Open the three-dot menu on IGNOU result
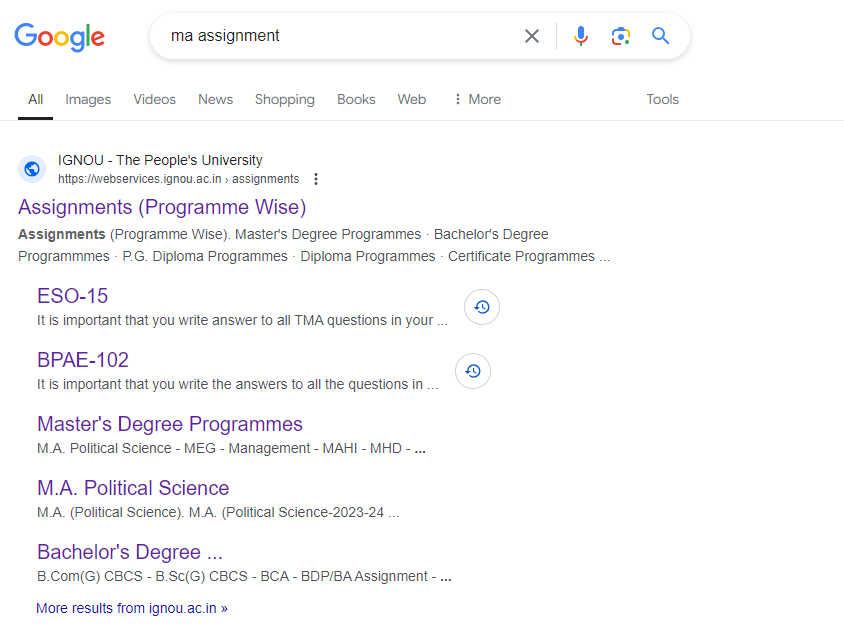This screenshot has height=628, width=844. click(316, 178)
